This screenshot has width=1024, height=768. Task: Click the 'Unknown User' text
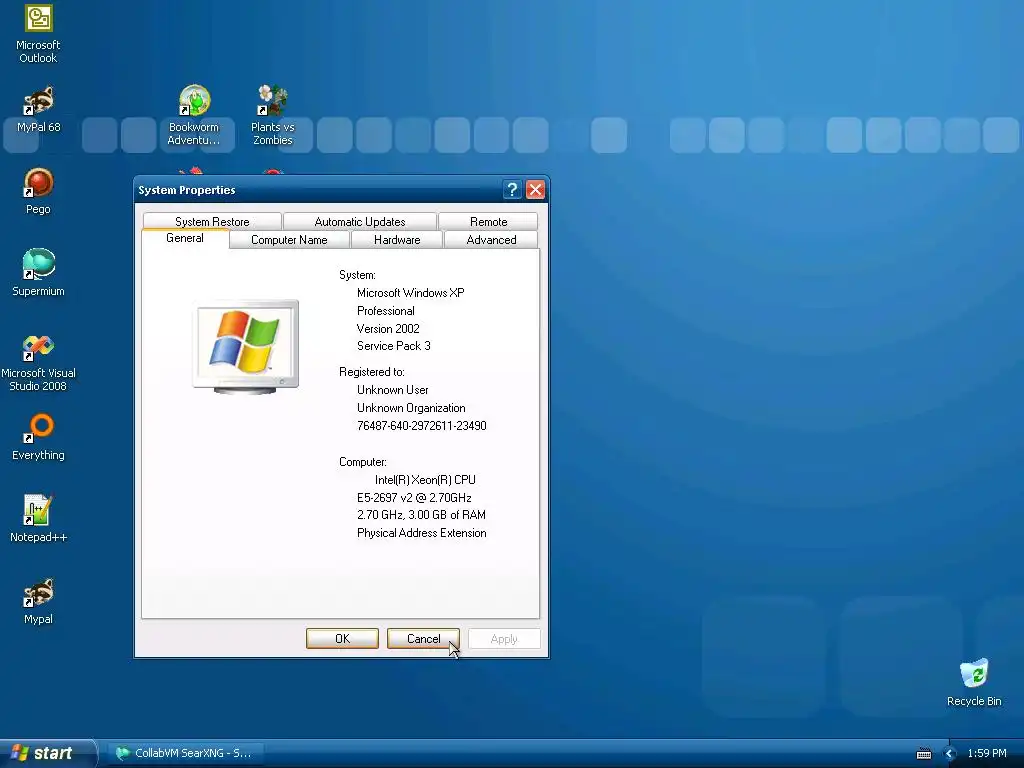[392, 390]
